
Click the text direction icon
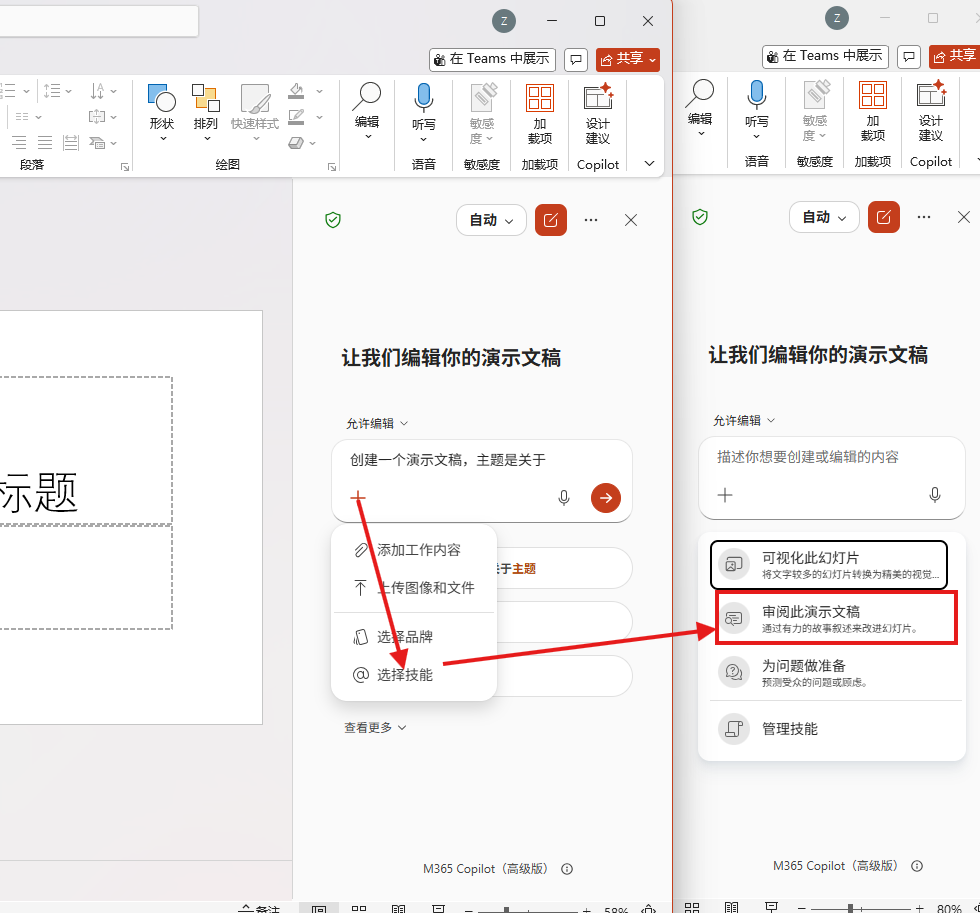[x=98, y=91]
